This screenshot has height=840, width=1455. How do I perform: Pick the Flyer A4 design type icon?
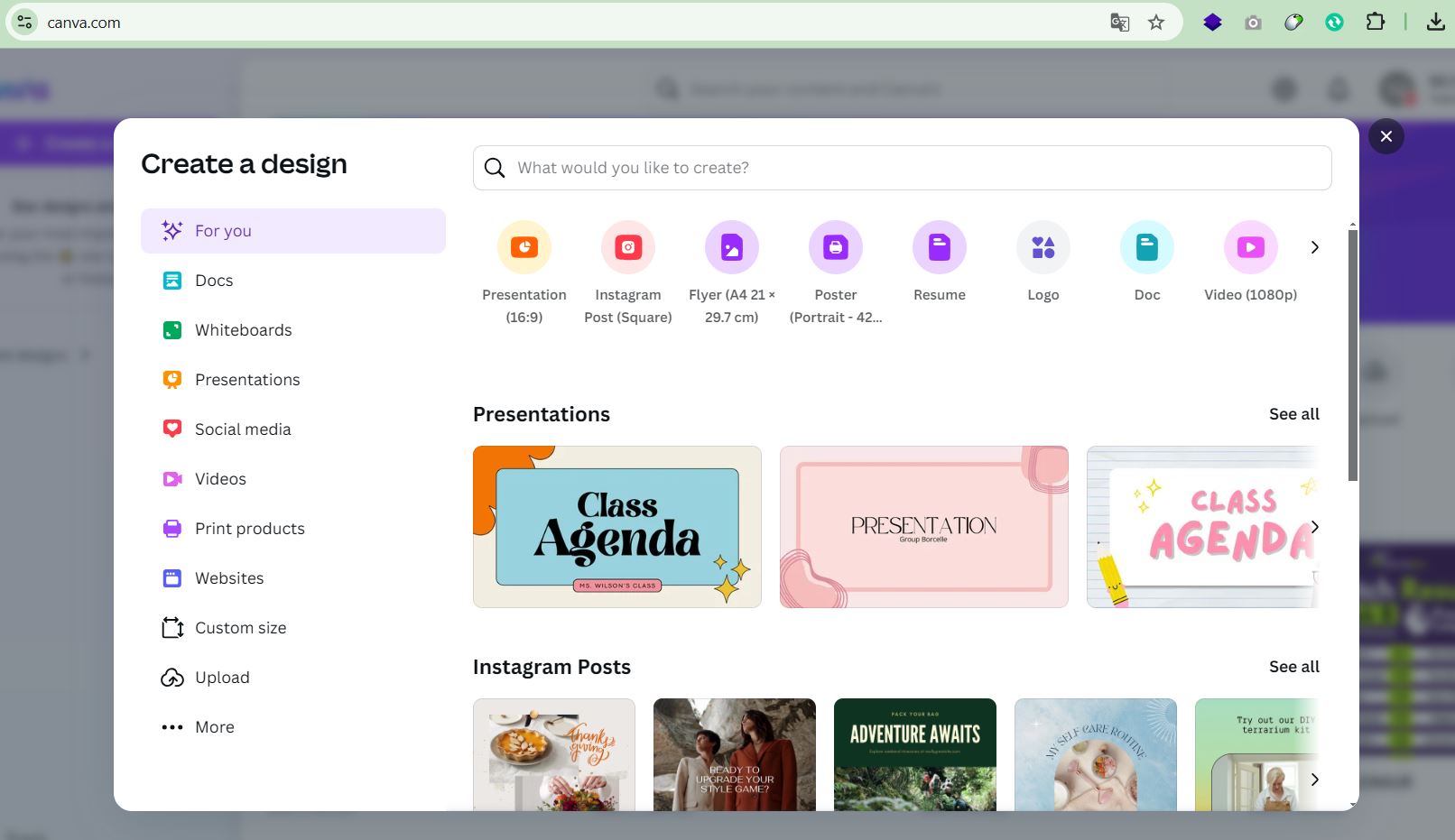pos(732,247)
